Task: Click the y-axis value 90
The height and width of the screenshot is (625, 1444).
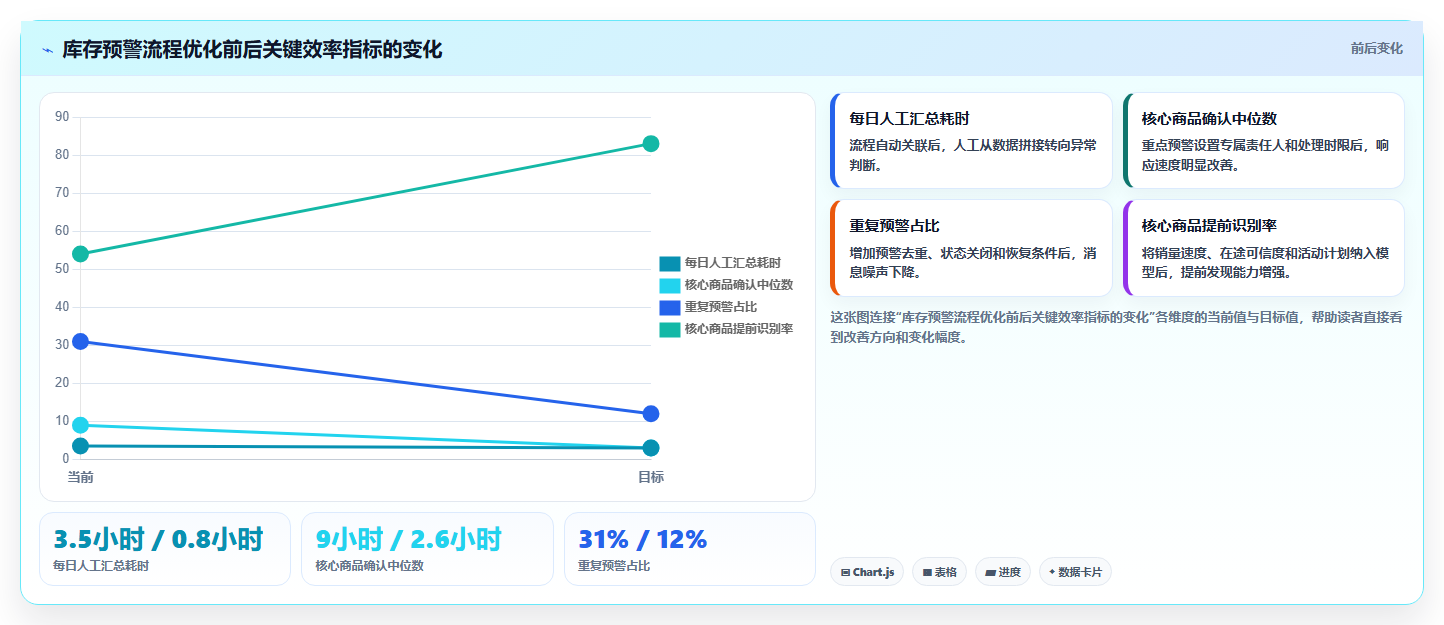Action: click(x=62, y=117)
